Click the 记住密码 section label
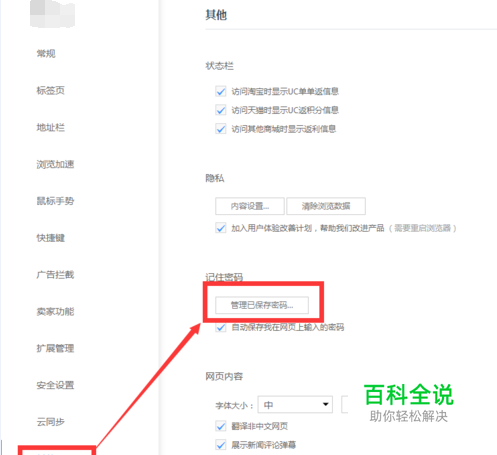 tap(224, 277)
